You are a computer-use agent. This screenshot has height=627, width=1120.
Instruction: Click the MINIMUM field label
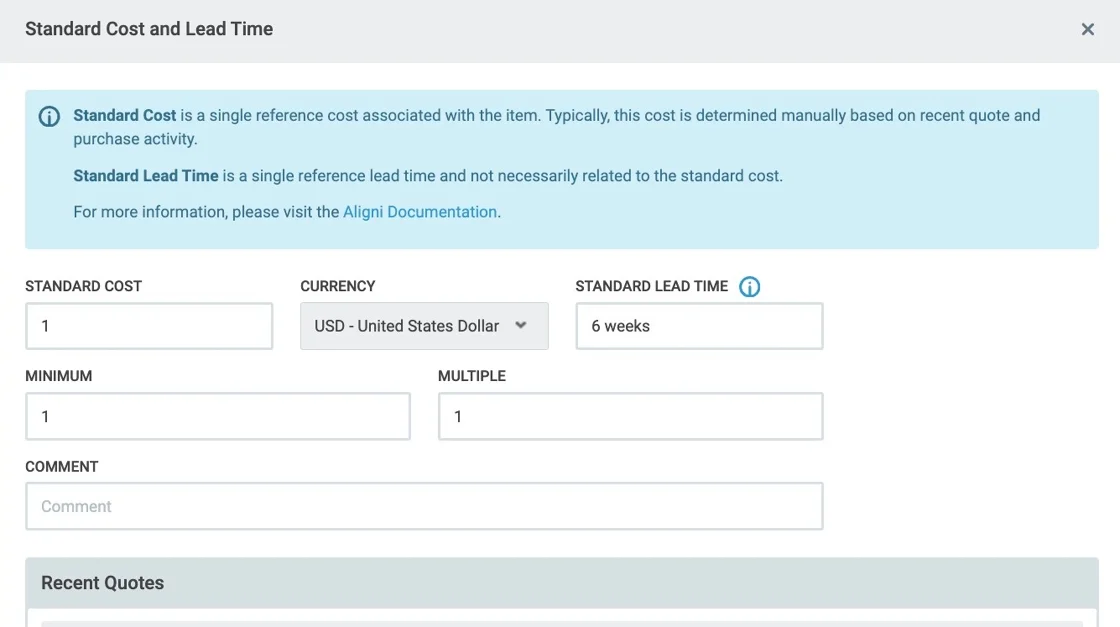58,376
